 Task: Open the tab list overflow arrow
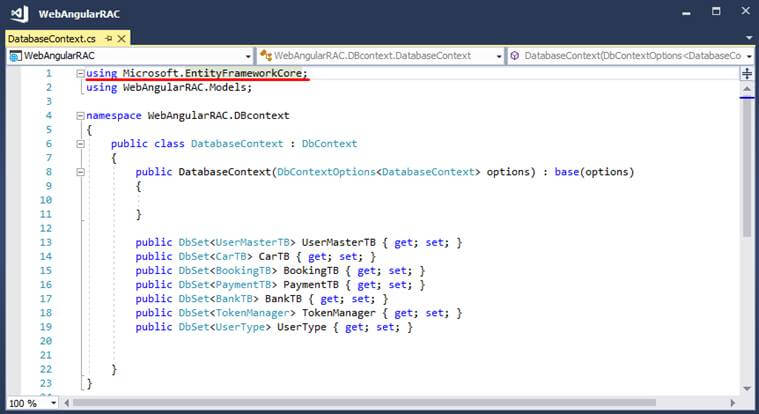pos(749,37)
